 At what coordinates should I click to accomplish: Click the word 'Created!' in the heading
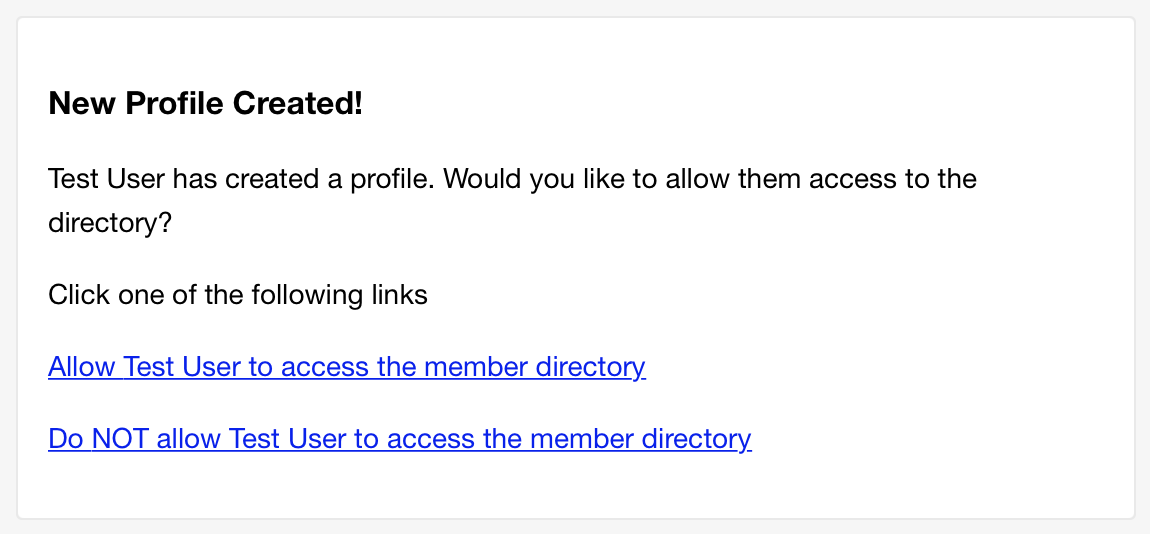click(x=298, y=104)
